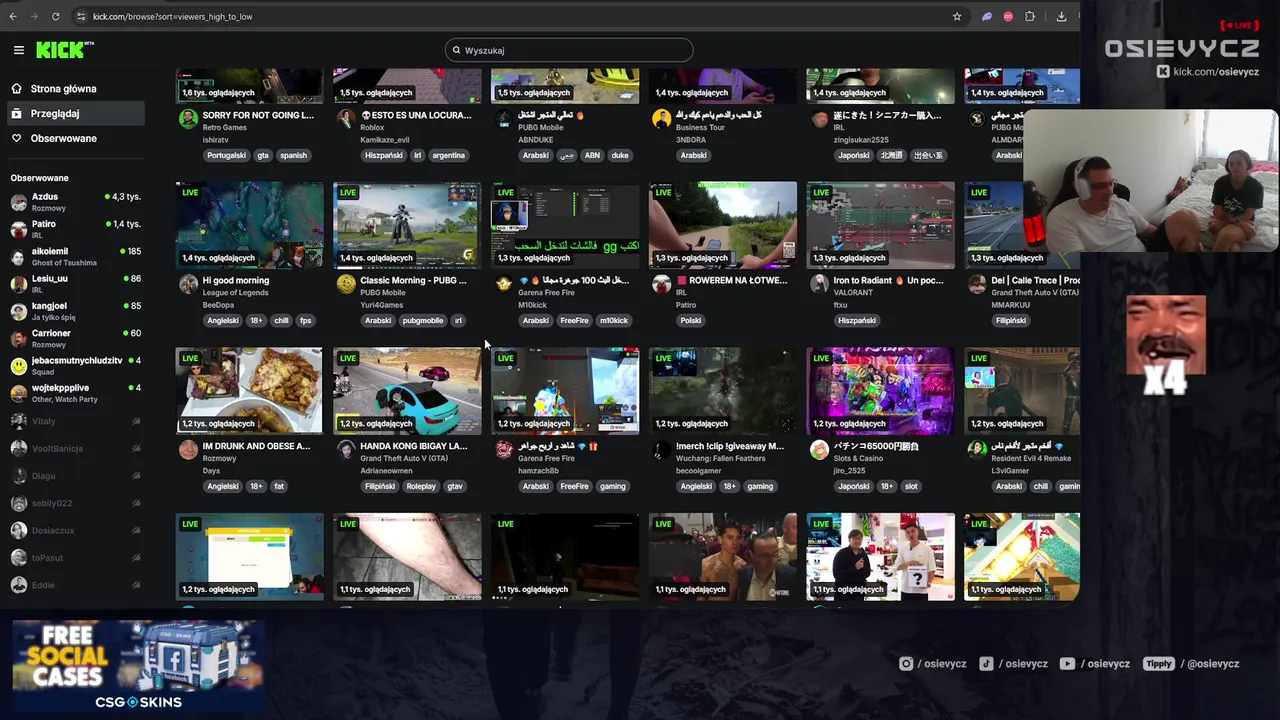Click duke tag under ABNDUKE
1280x720 pixels.
[620, 155]
